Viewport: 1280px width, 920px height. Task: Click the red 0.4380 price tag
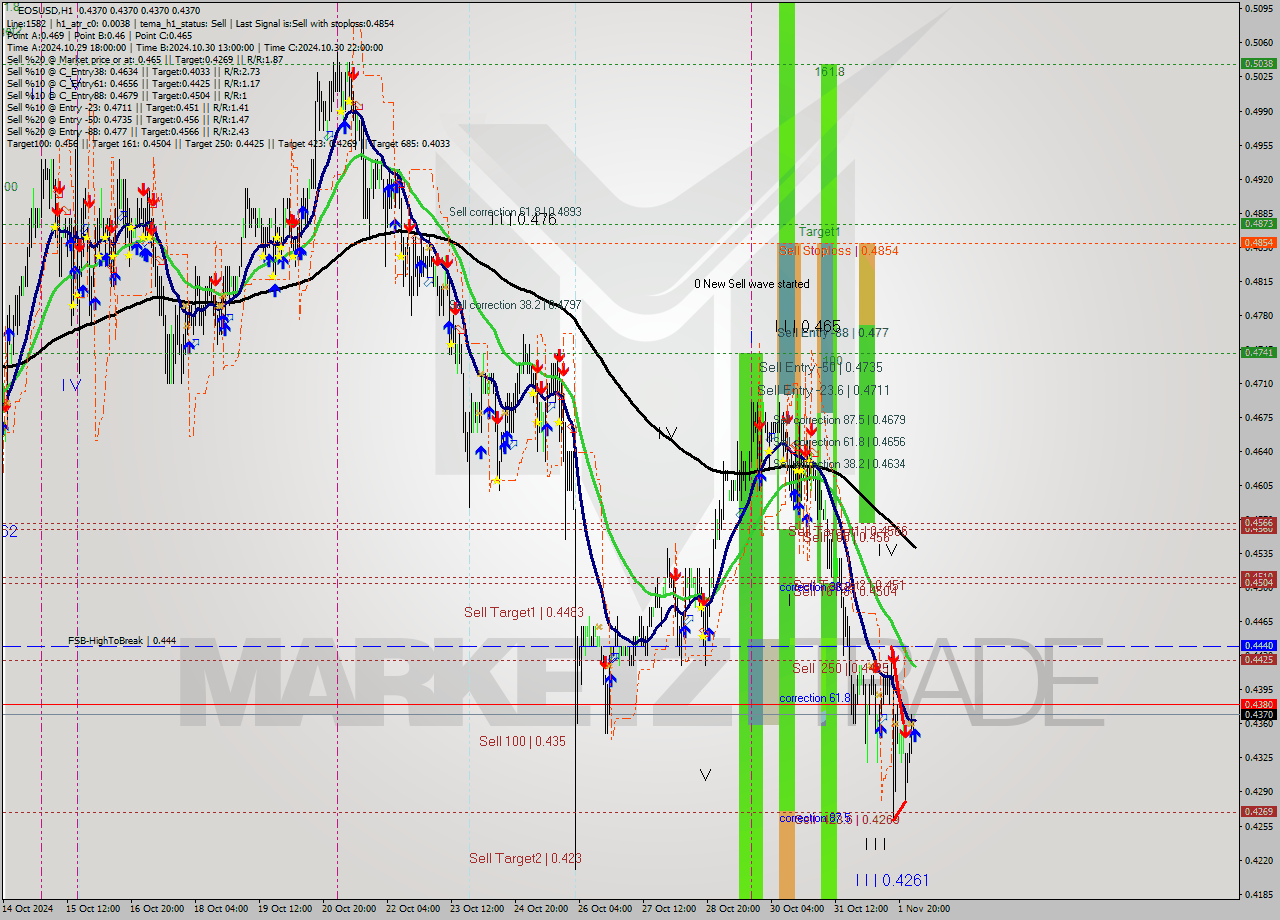pos(1258,704)
